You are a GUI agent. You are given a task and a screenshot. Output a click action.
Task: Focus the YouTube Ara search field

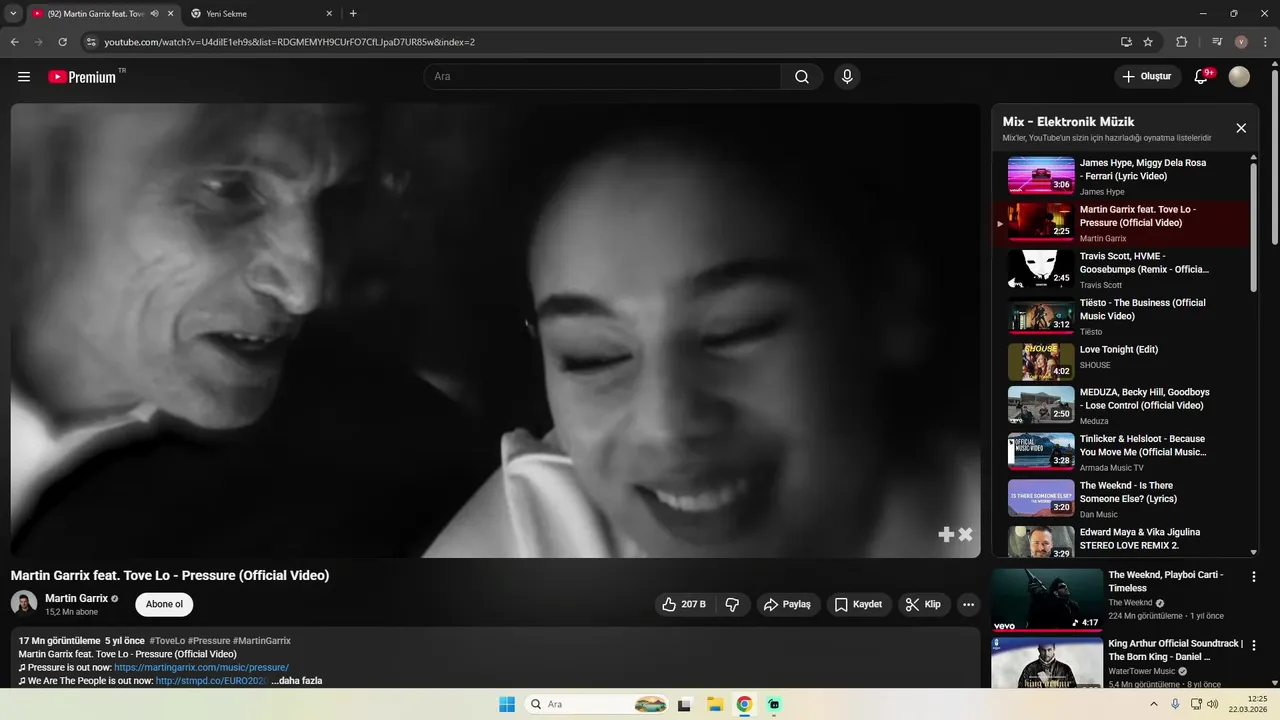[602, 77]
